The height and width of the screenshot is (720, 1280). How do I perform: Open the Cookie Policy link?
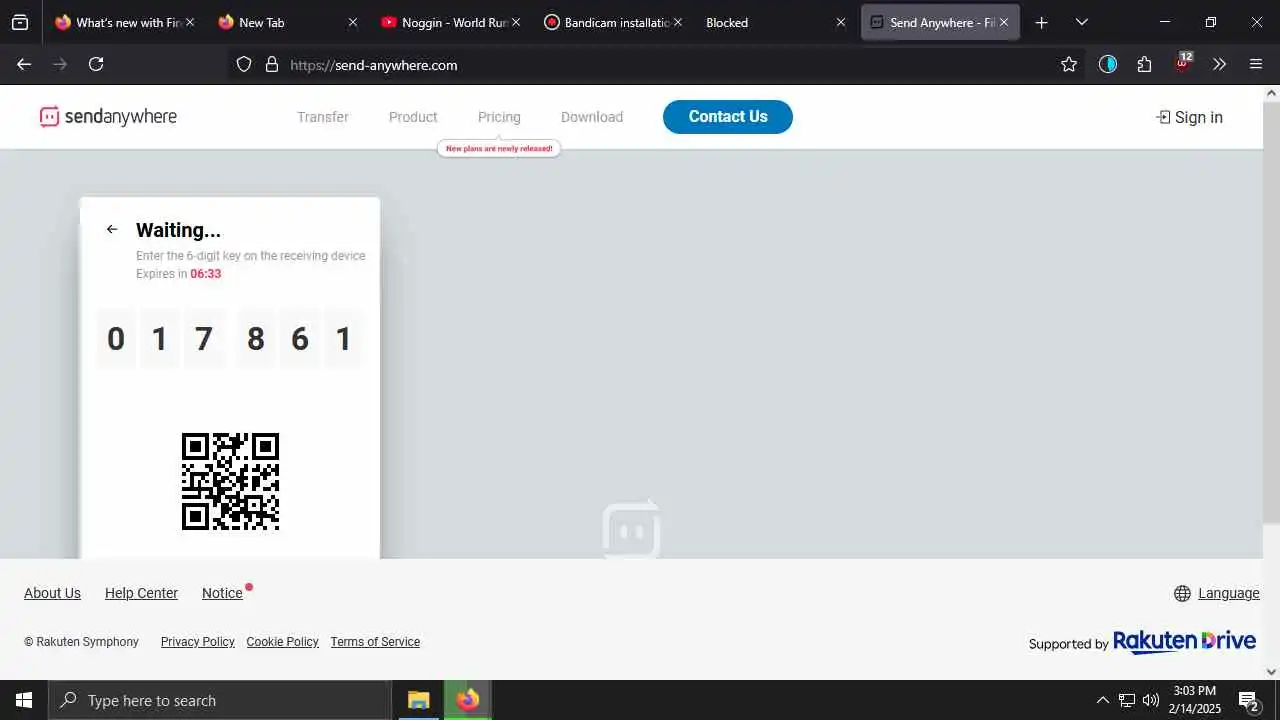tap(282, 642)
